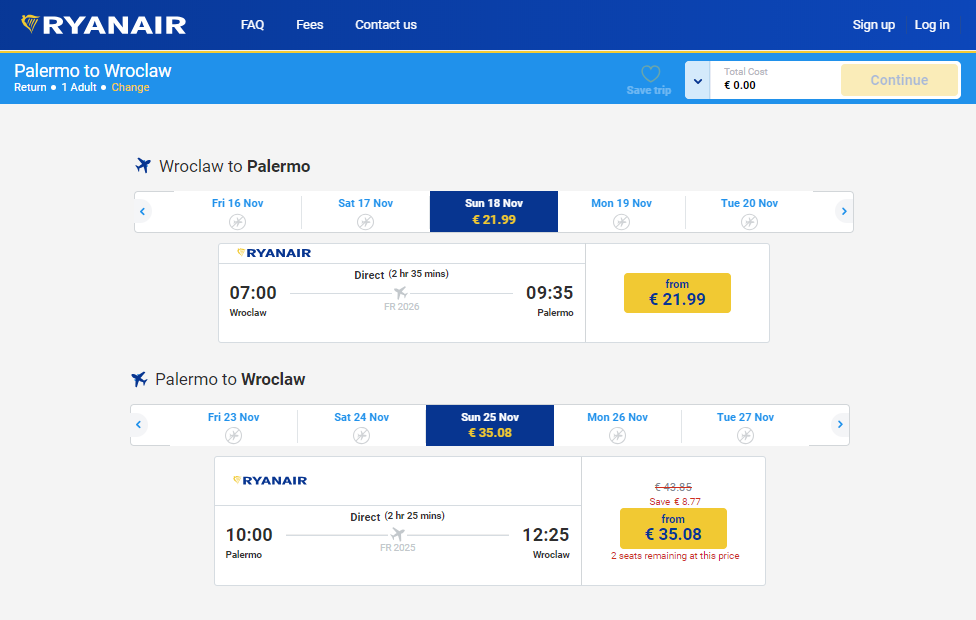Choose the from € 21.99 fare button
This screenshot has width=976, height=620.
pyautogui.click(x=677, y=293)
